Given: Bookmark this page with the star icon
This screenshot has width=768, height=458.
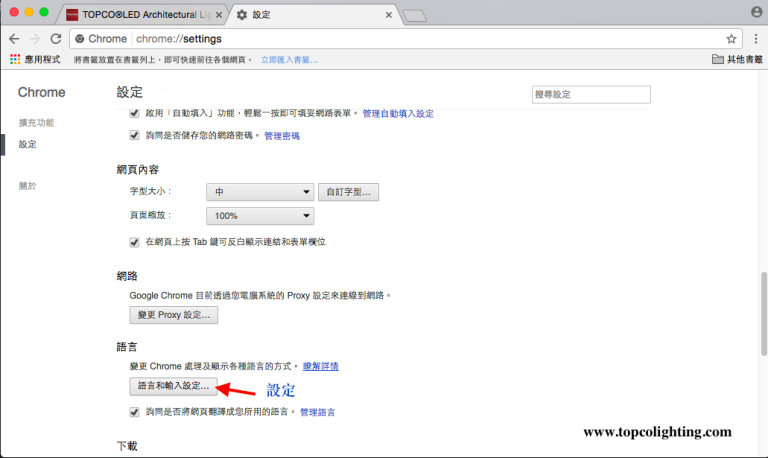Looking at the screenshot, I should pyautogui.click(x=731, y=39).
